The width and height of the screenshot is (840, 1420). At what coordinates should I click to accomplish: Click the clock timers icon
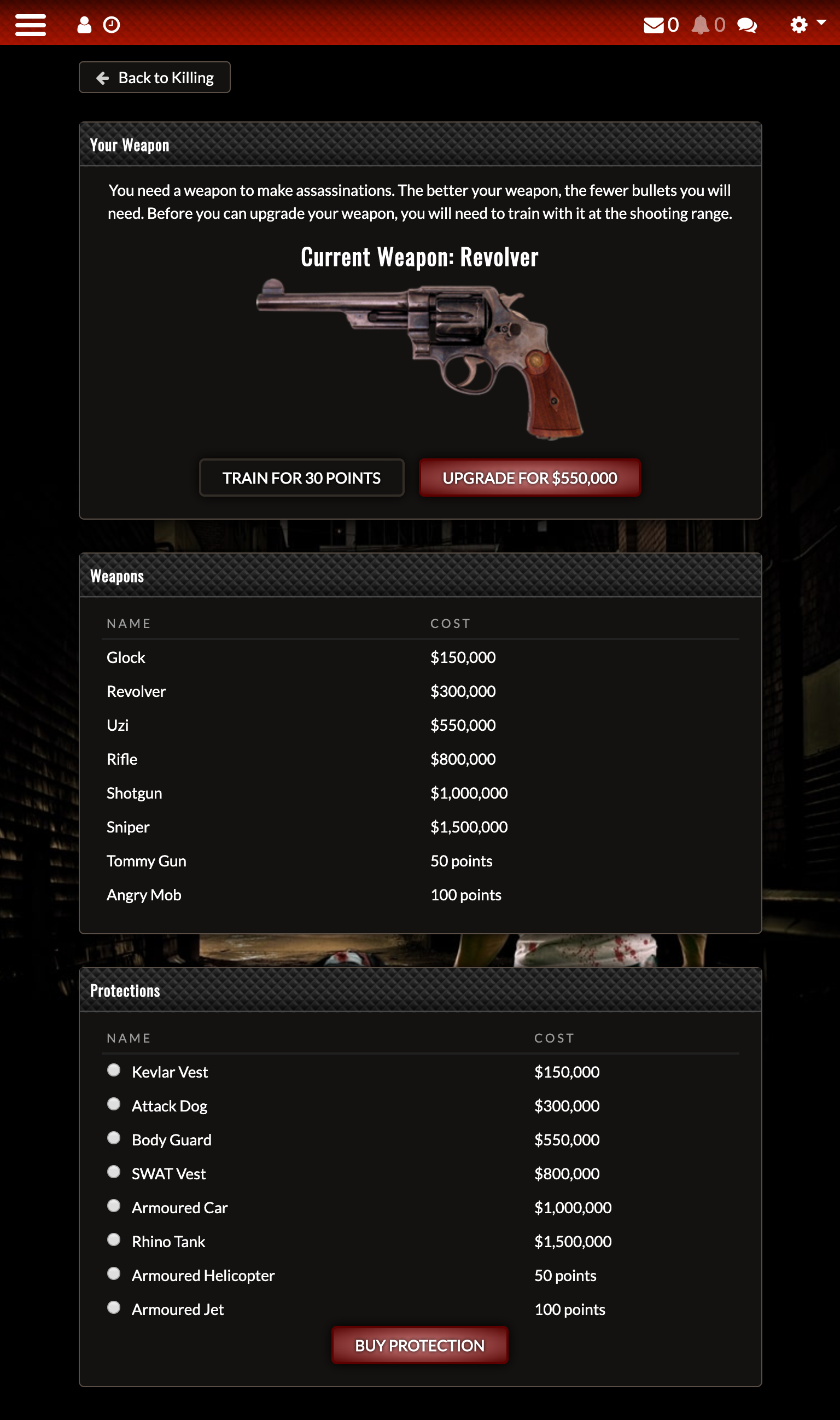tap(112, 25)
